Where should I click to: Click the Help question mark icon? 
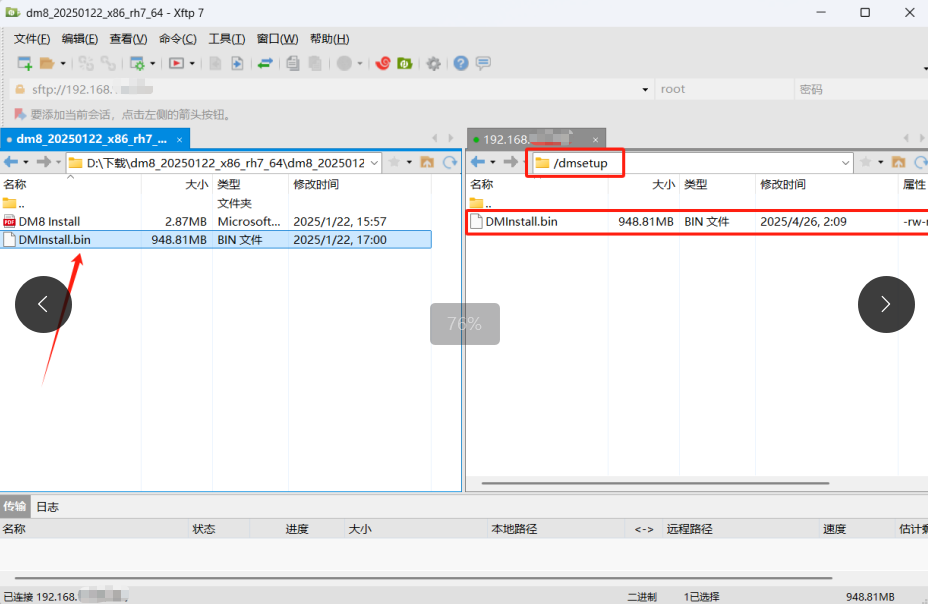pyautogui.click(x=459, y=63)
